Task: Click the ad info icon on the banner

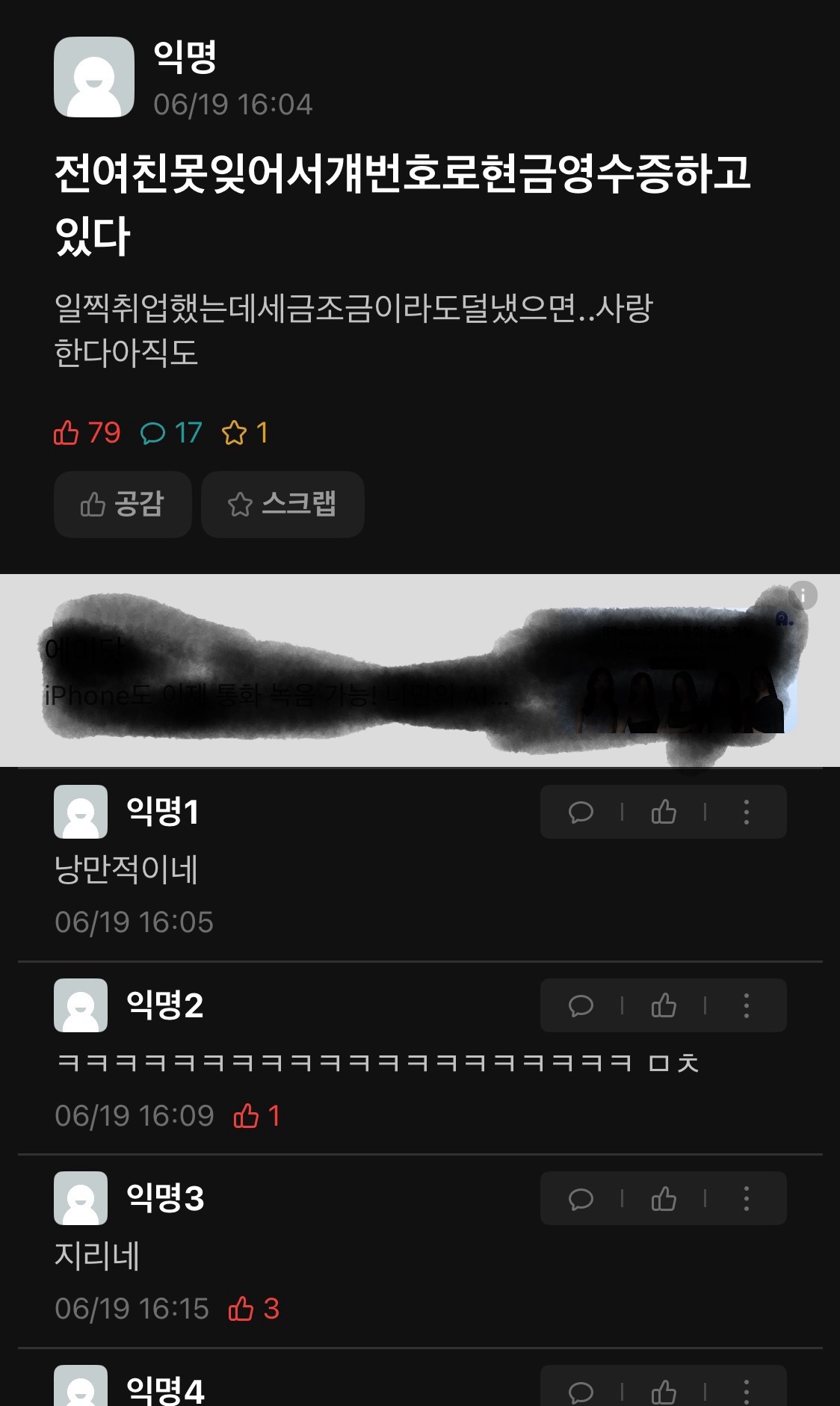Action: point(803,596)
